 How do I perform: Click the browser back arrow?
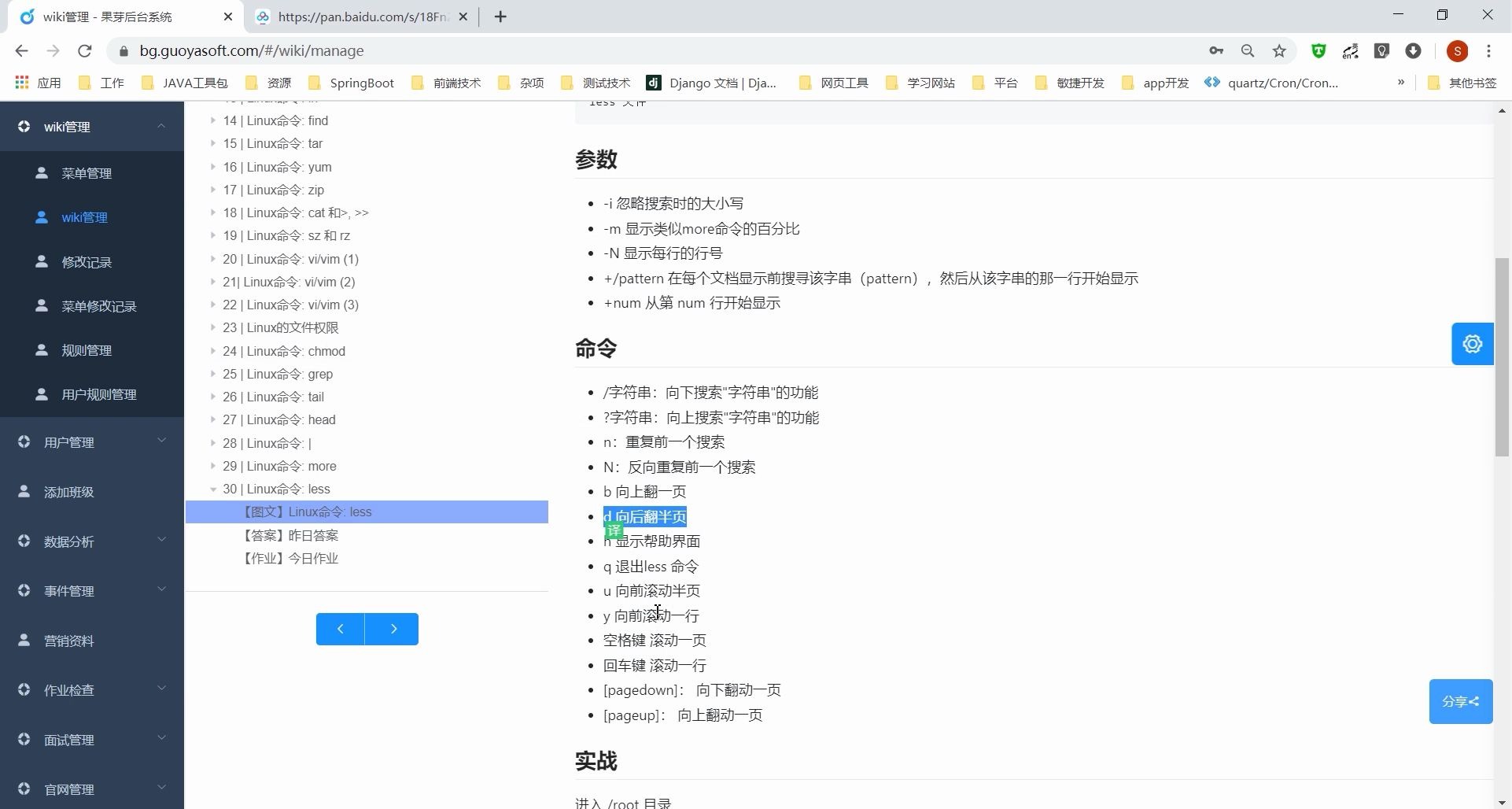(21, 50)
